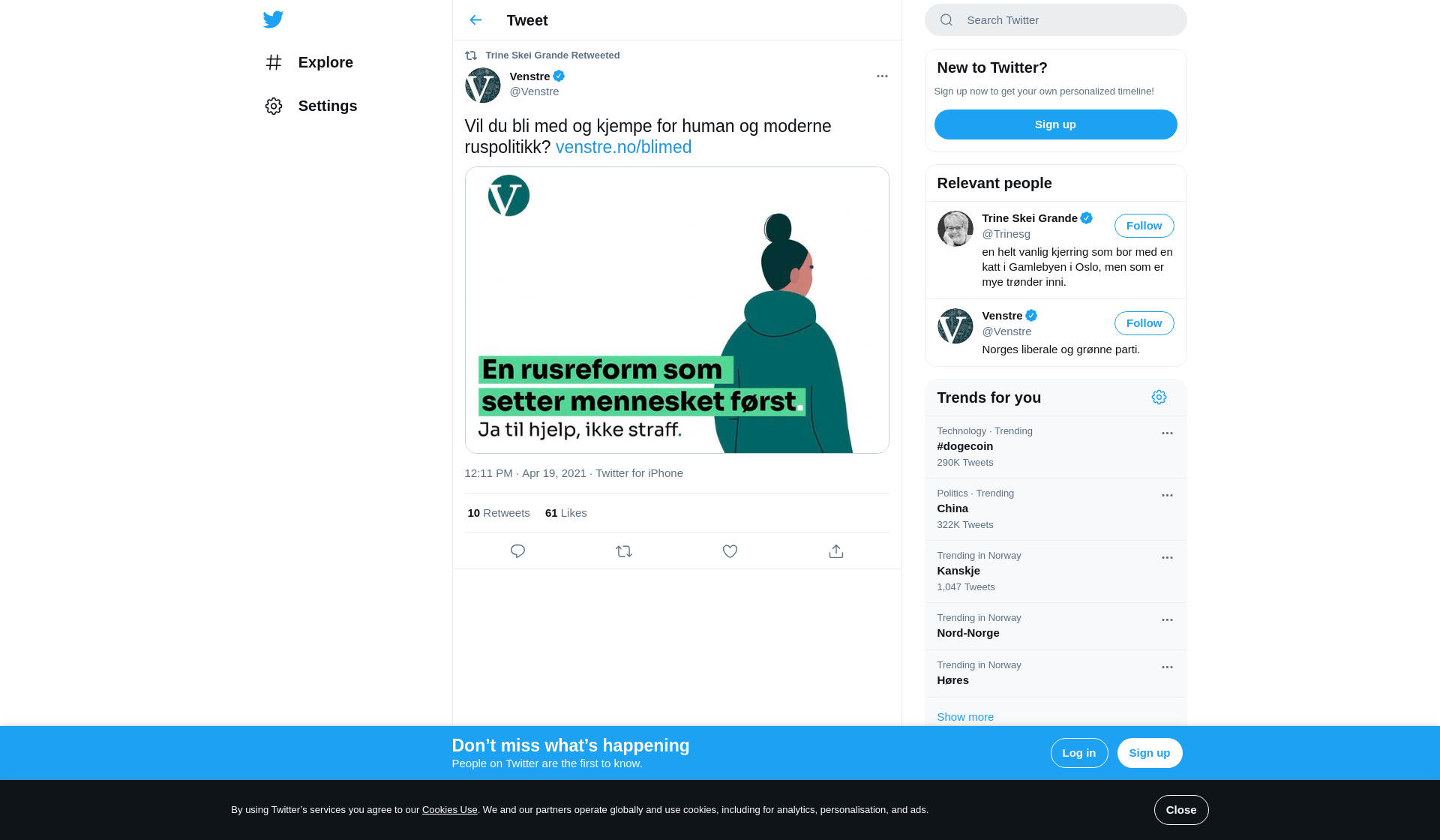Share the tweet via share icon
Viewport: 1440px width, 840px height.
pyautogui.click(x=836, y=551)
